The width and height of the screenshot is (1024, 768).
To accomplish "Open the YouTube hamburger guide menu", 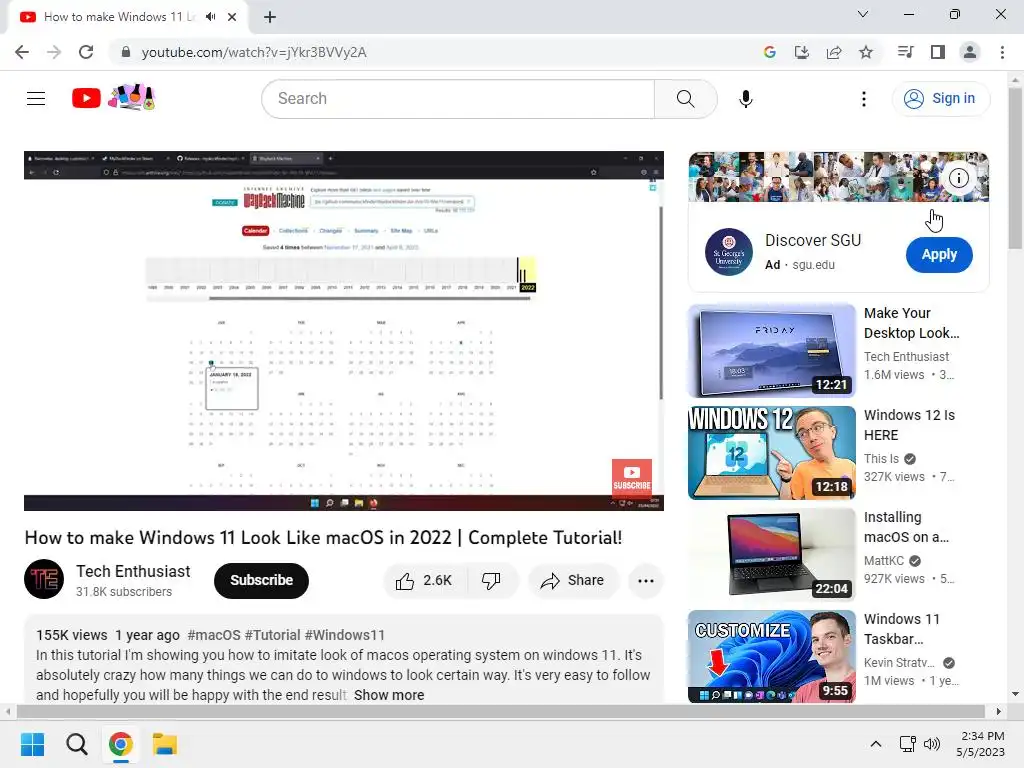I will tap(36, 99).
